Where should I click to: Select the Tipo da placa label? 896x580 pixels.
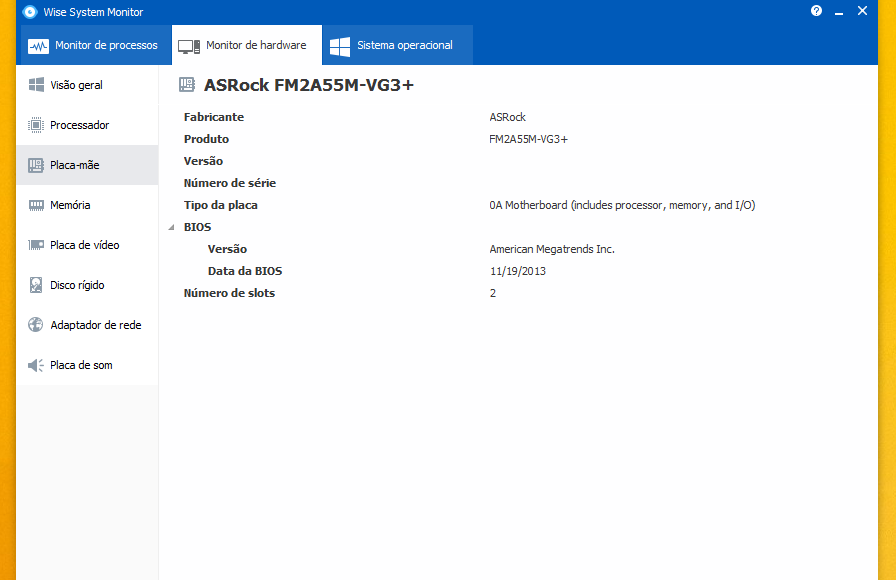click(x=221, y=205)
